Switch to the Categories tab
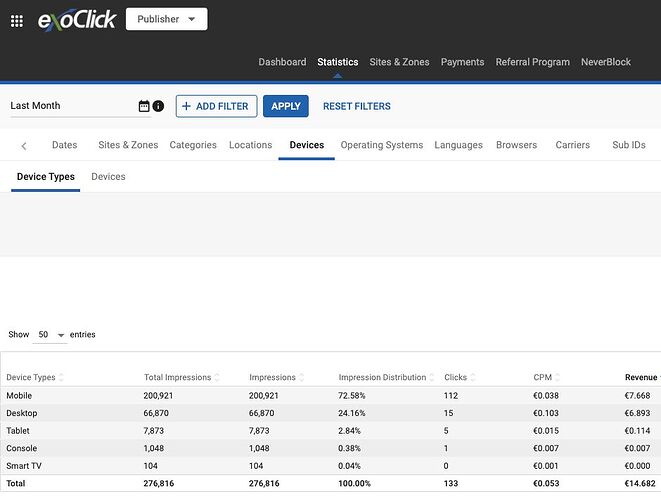This screenshot has height=499, width=661. point(193,145)
